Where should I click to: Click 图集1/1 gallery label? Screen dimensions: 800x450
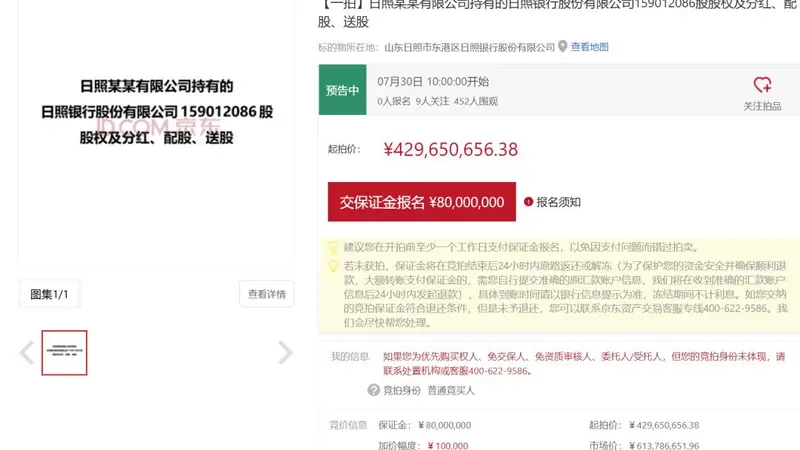click(x=49, y=294)
